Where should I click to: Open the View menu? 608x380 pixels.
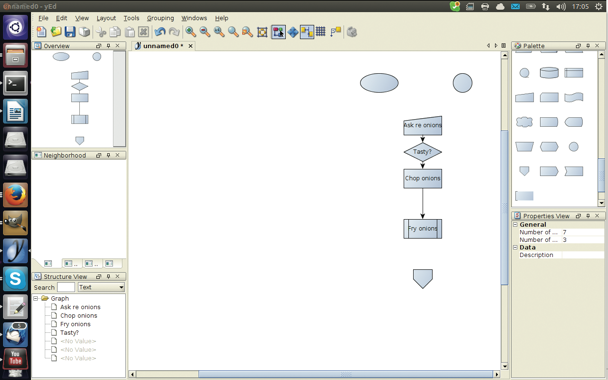coord(82,18)
